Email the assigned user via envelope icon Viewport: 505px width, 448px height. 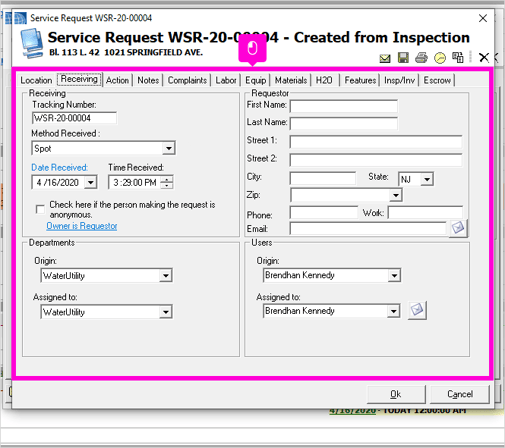(417, 310)
